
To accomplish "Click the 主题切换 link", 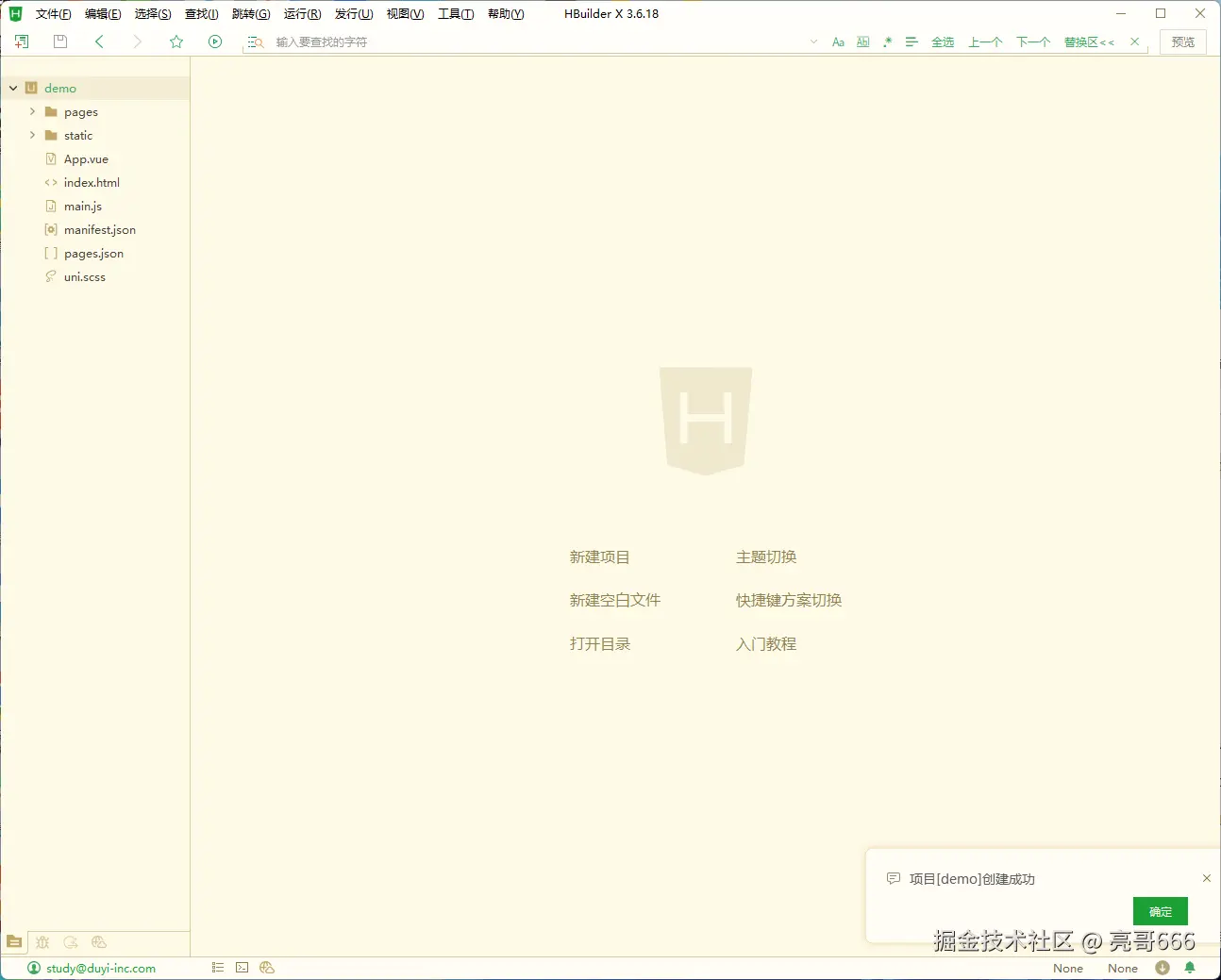I will 766,557.
